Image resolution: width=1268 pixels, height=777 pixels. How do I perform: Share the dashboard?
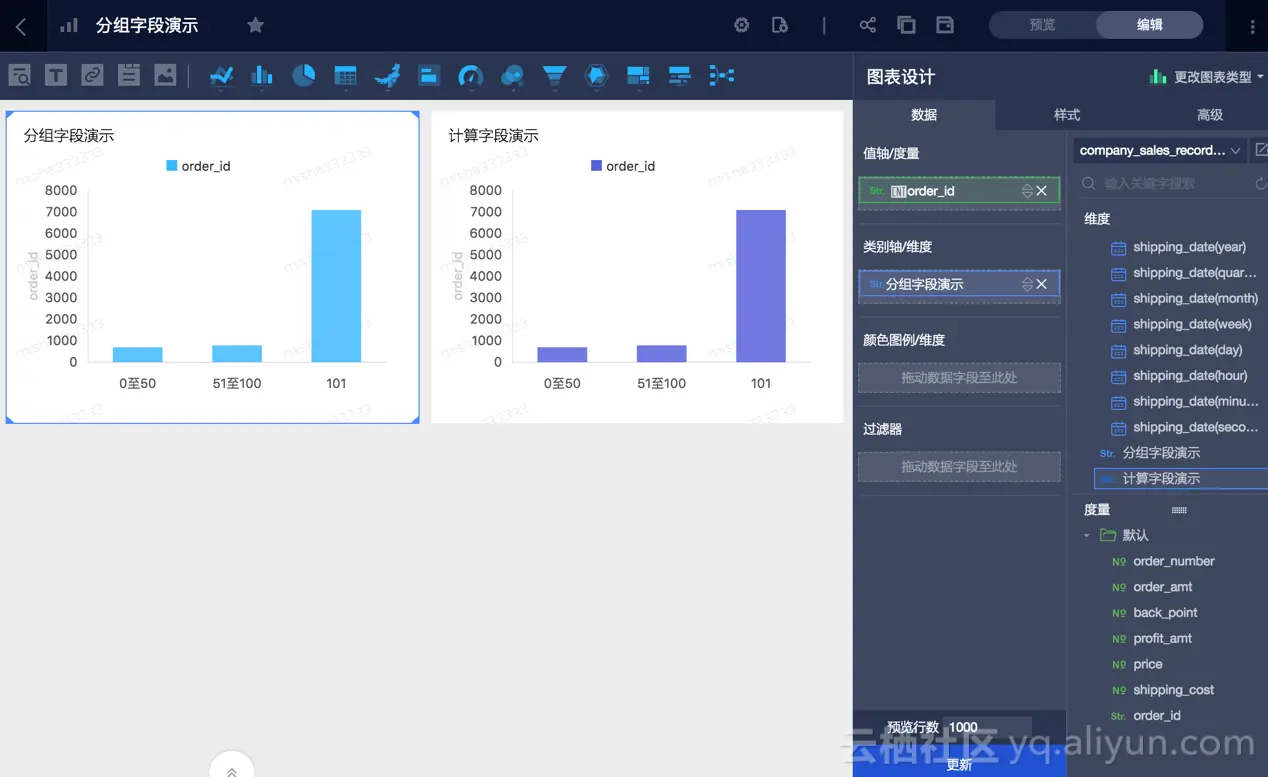click(x=867, y=25)
